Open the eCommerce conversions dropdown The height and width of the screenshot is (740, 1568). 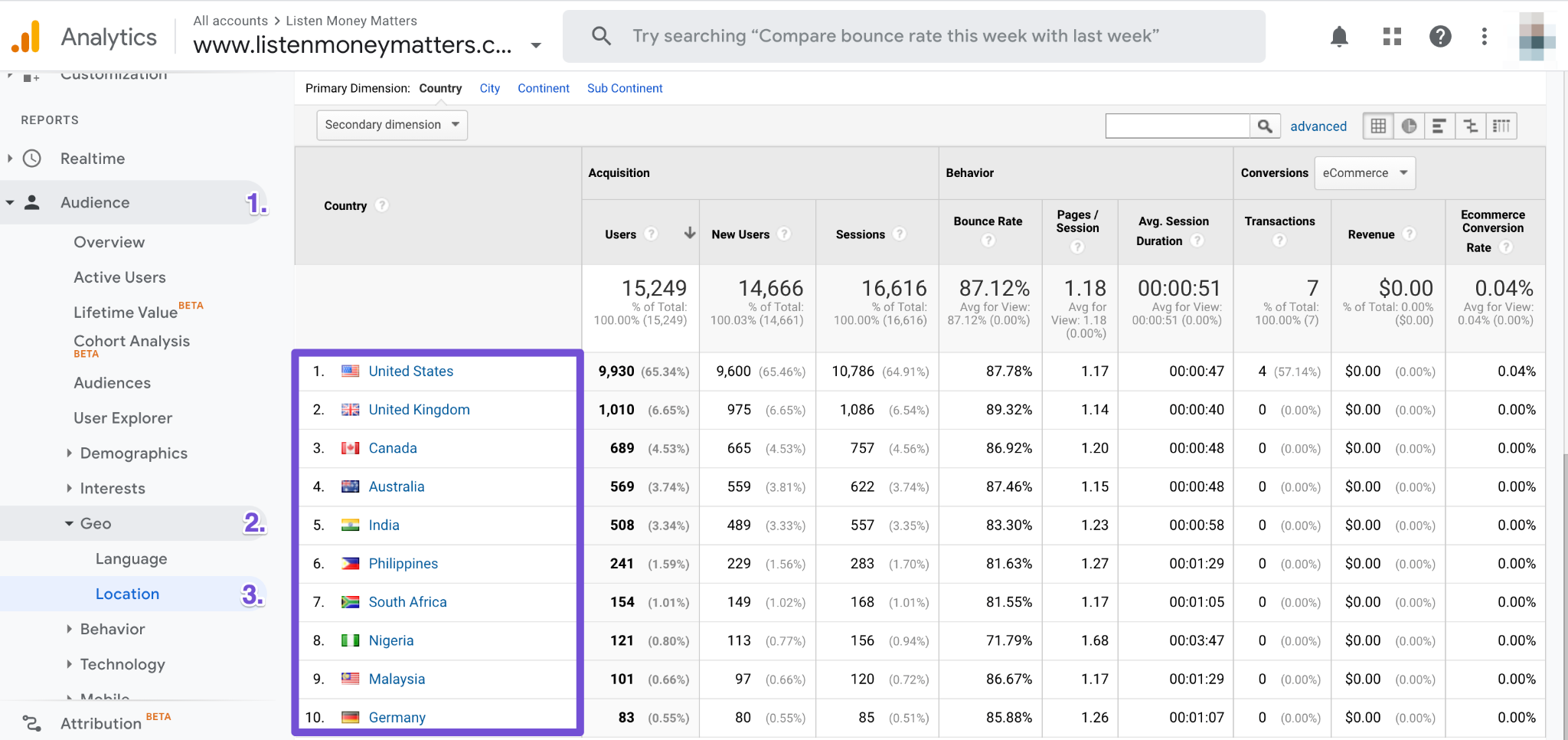pyautogui.click(x=1365, y=172)
